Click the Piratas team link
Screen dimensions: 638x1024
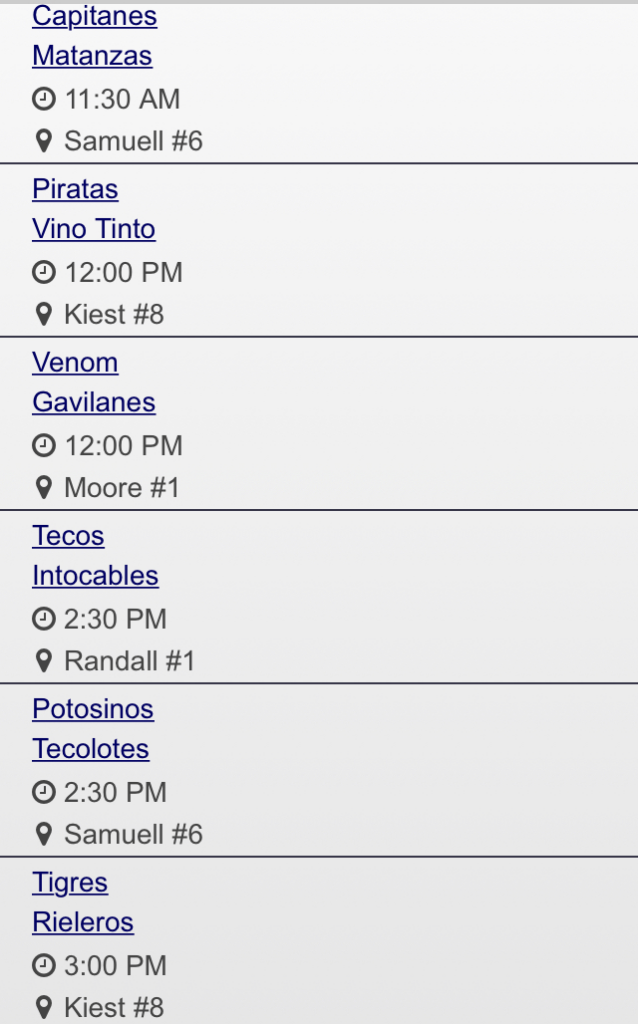point(75,189)
